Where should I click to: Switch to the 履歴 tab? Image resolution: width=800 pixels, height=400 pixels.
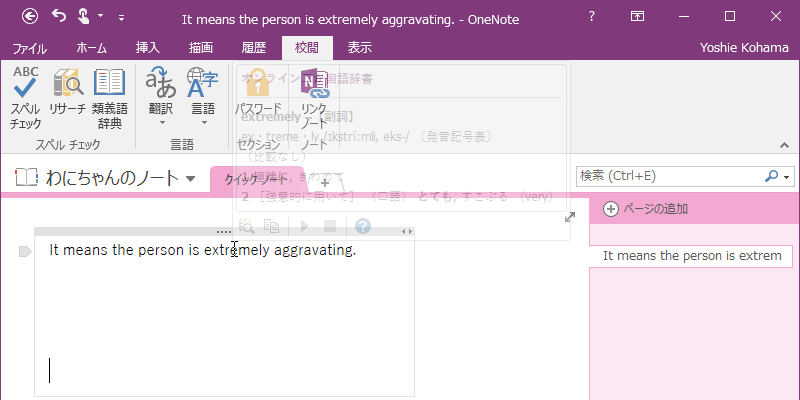(x=254, y=48)
